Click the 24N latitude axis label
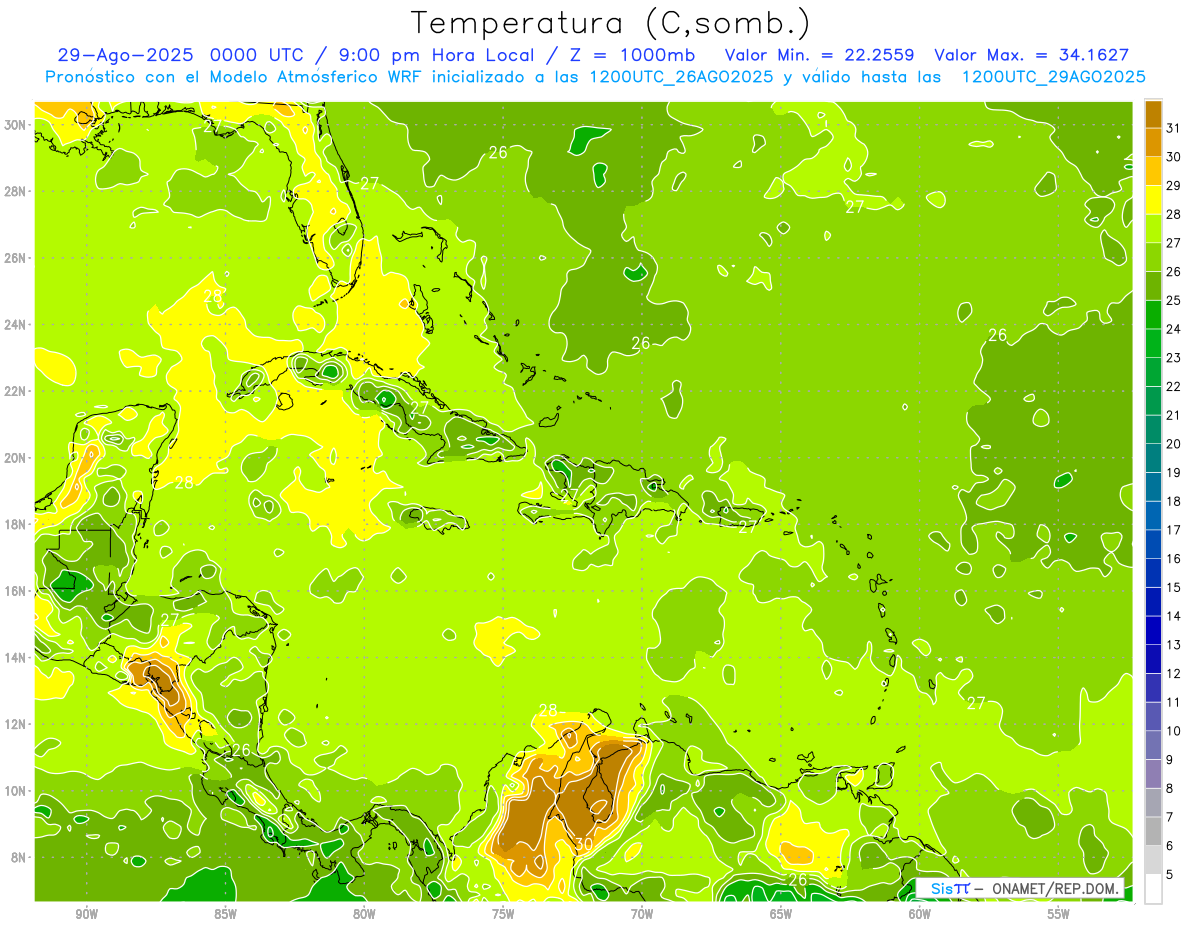Screen dimensions: 1200x927 (x=16, y=324)
